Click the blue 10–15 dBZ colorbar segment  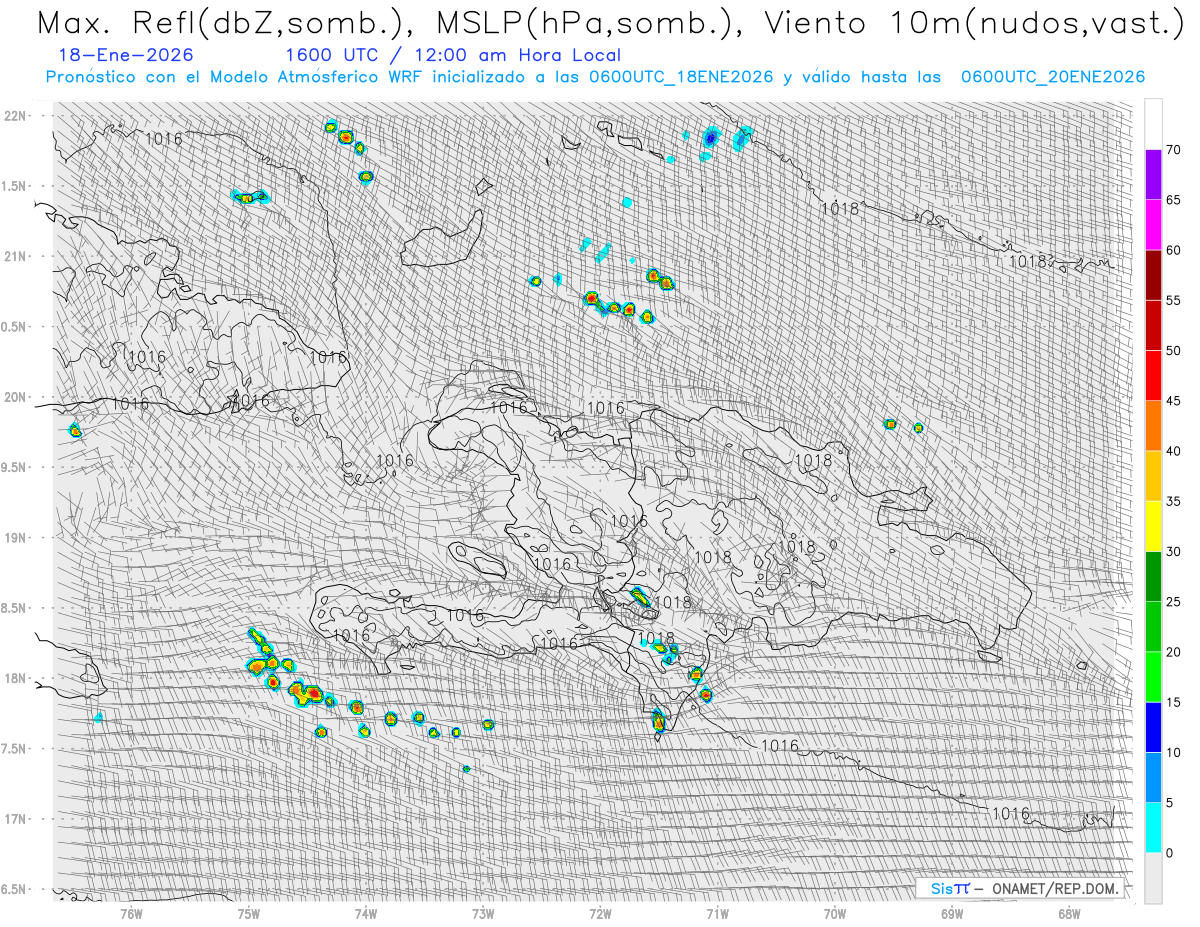tap(1153, 727)
